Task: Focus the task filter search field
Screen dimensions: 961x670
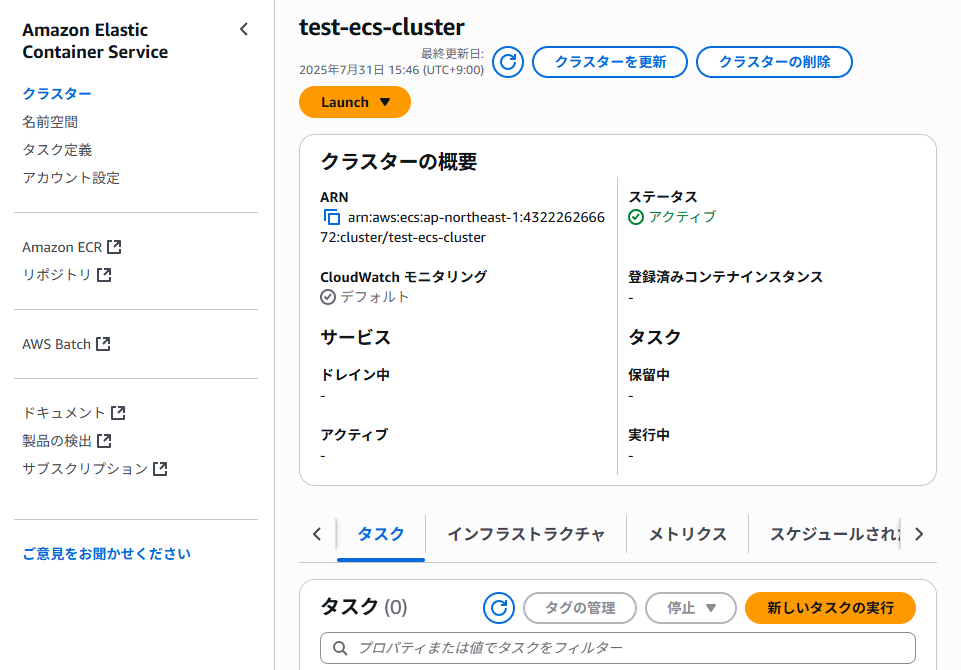Action: [618, 648]
